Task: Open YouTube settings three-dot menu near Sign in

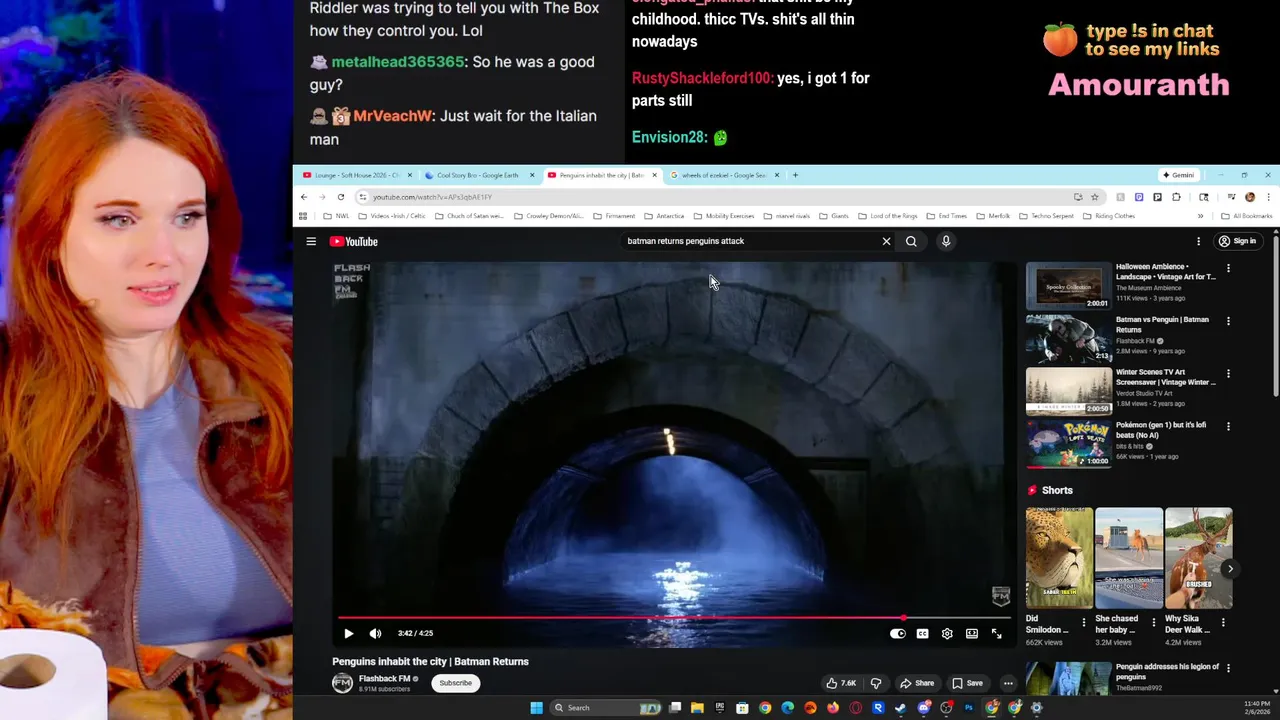Action: 1198,241
